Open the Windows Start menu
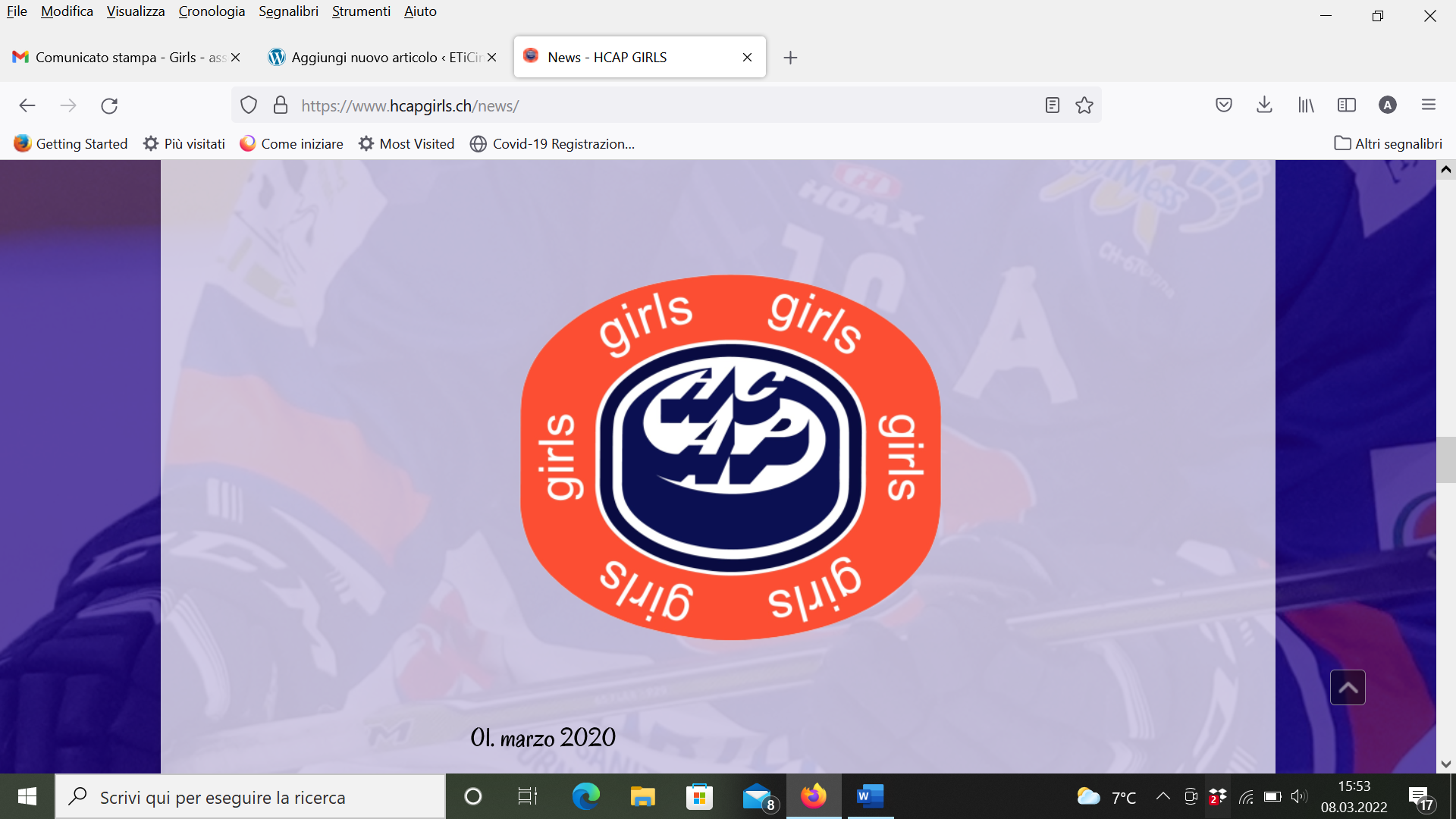The image size is (1456, 819). tap(27, 796)
